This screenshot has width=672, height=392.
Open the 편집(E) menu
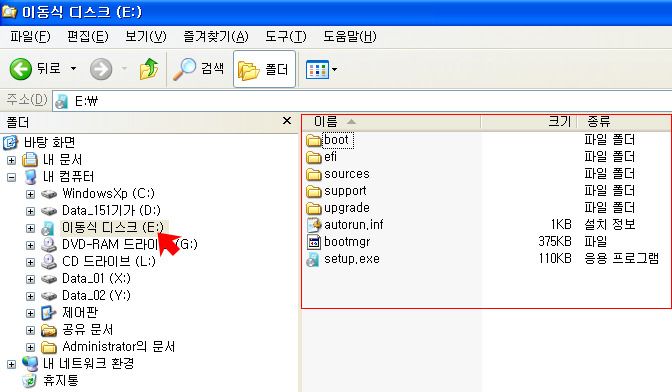[x=87, y=37]
